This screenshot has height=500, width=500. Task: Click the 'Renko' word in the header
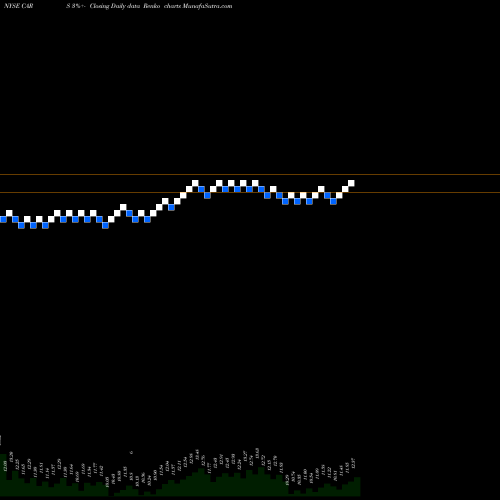pyautogui.click(x=152, y=6)
